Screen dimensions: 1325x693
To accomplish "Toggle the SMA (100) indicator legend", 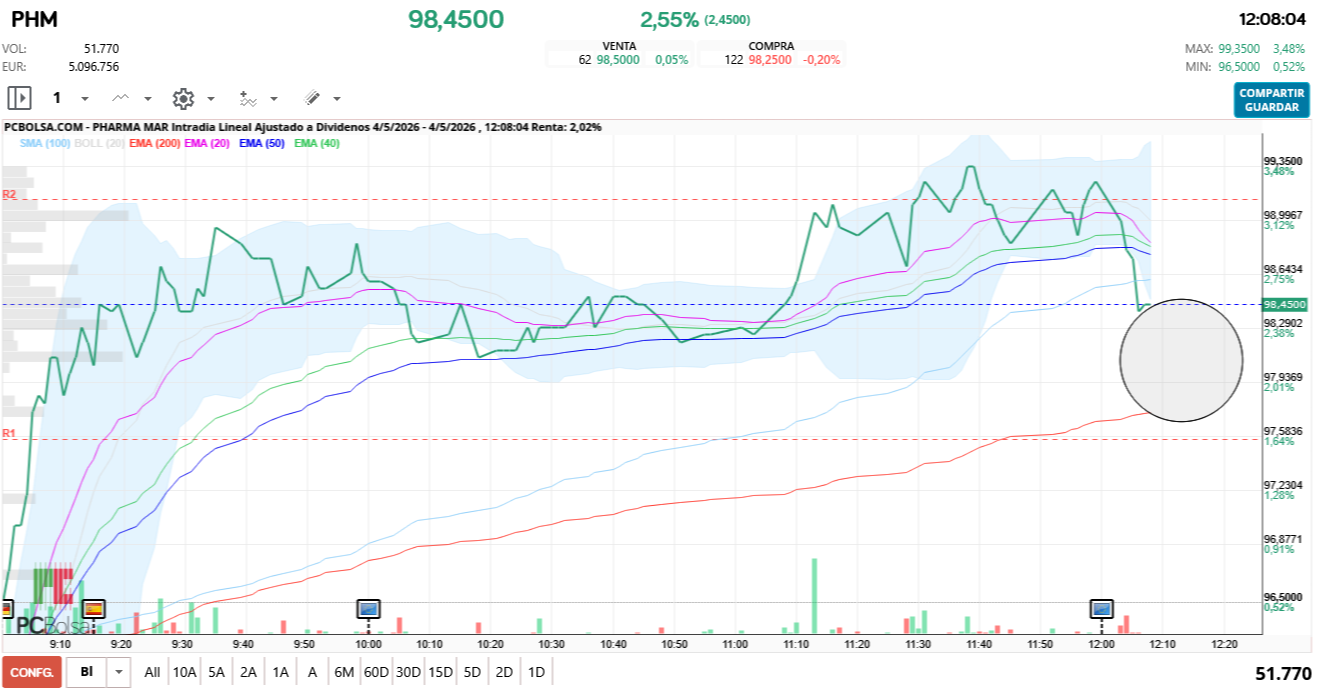I will 46,143.
